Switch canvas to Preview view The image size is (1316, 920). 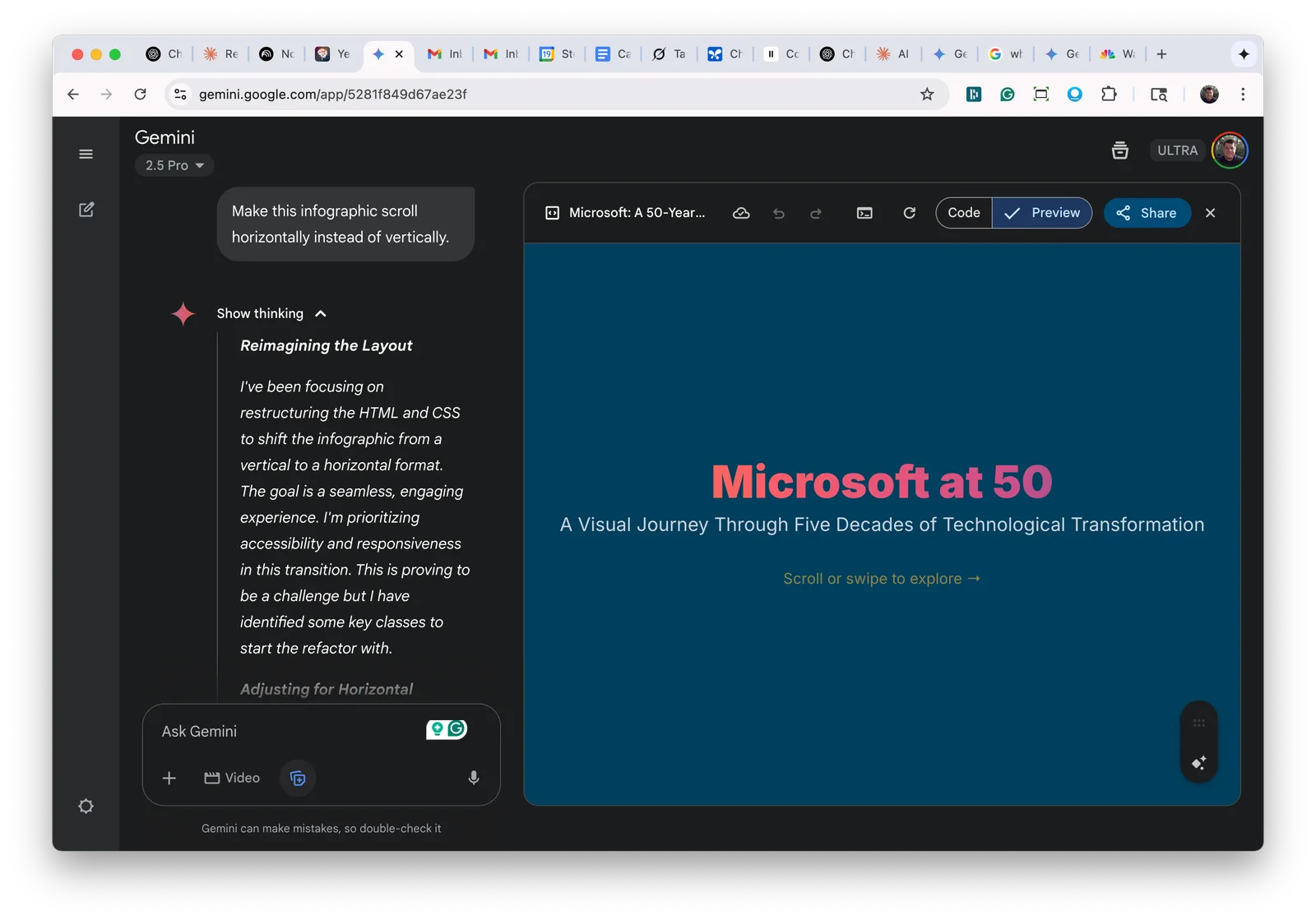[x=1042, y=213]
